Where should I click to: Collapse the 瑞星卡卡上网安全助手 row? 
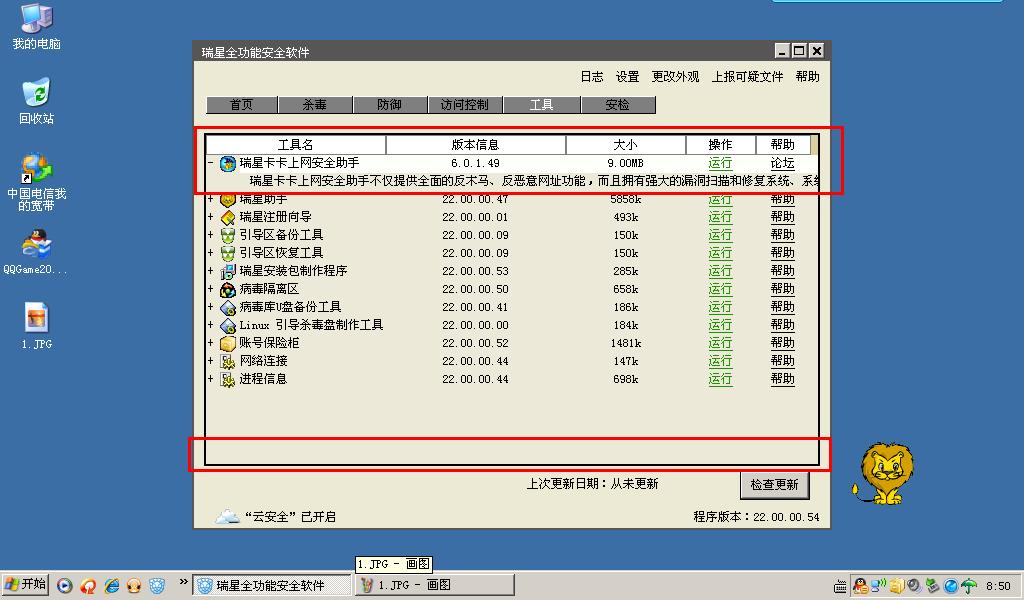(x=210, y=163)
